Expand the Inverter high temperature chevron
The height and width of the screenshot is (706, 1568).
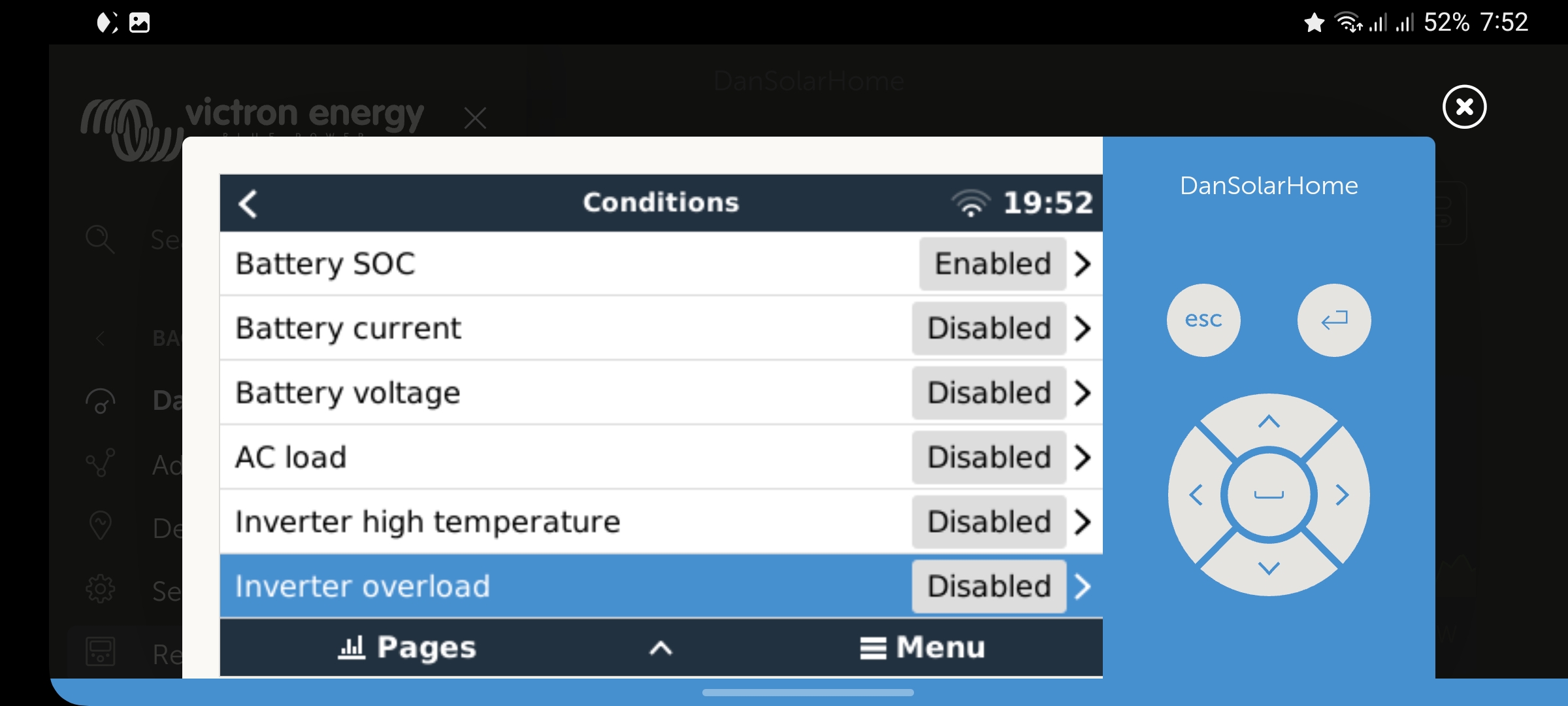coord(1083,522)
